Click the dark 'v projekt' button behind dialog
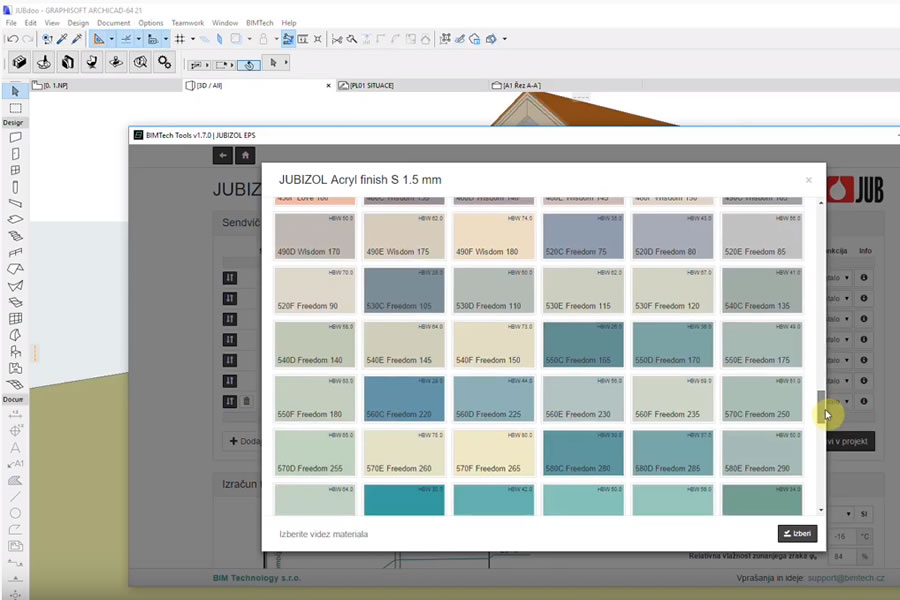Image resolution: width=900 pixels, height=600 pixels. tap(850, 441)
